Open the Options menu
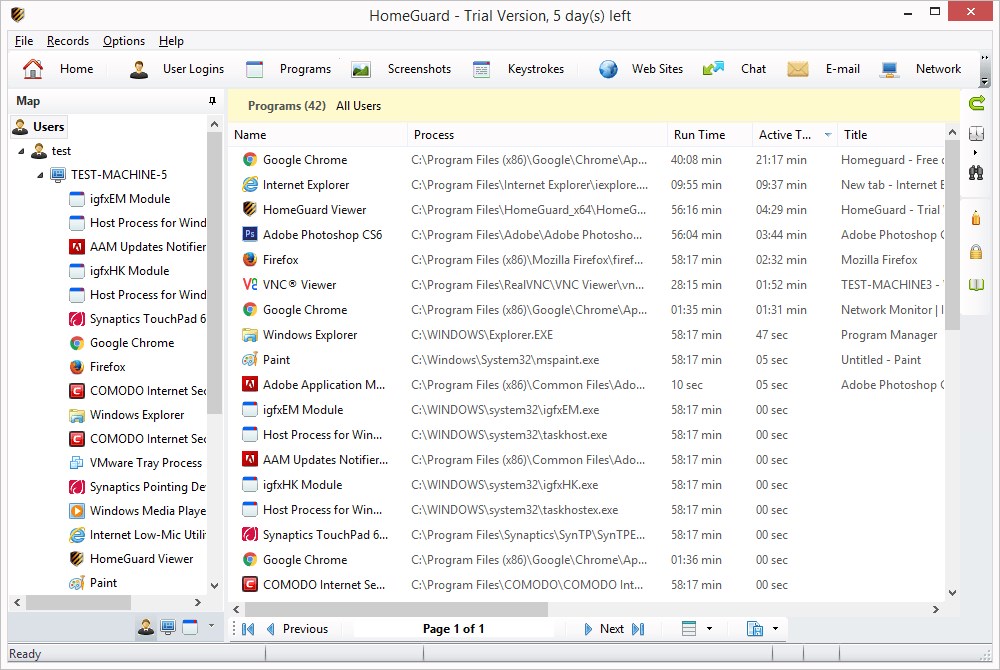1000x670 pixels. 124,41
